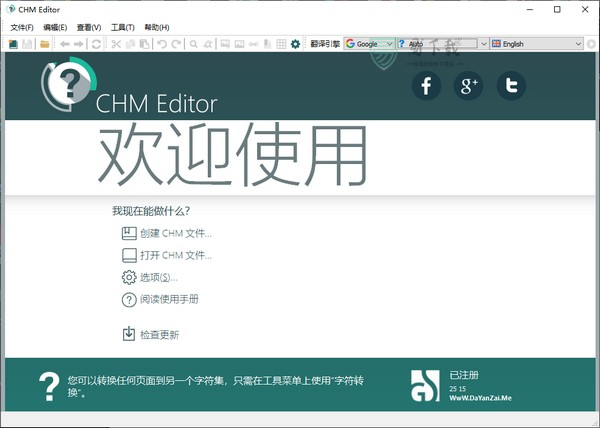Click the WwW.DaYanZai.Me text
Screen dimensions: 600x428
click(480, 398)
